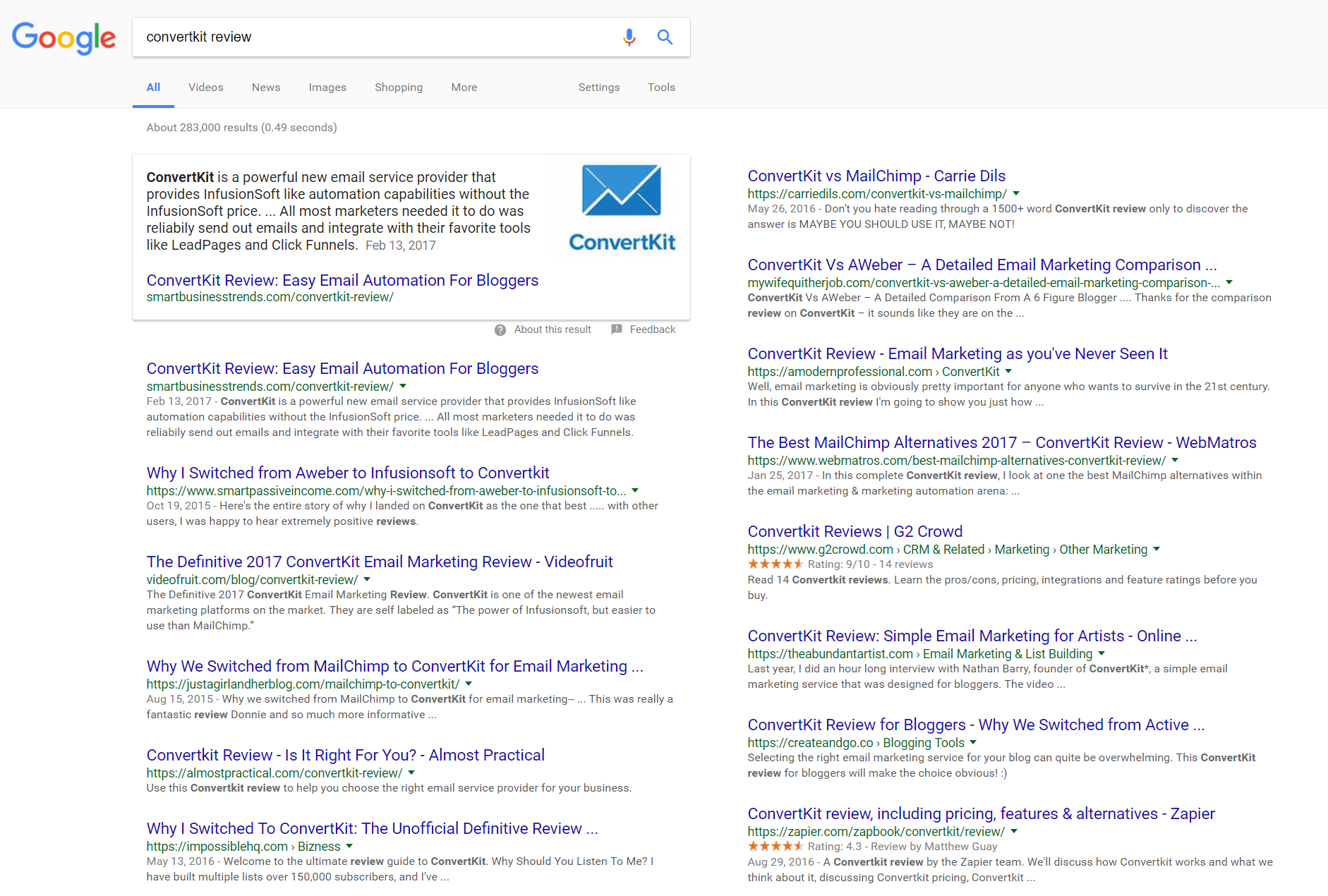
Task: Click the '14 reviews' G2 Crowd text
Action: [x=906, y=564]
